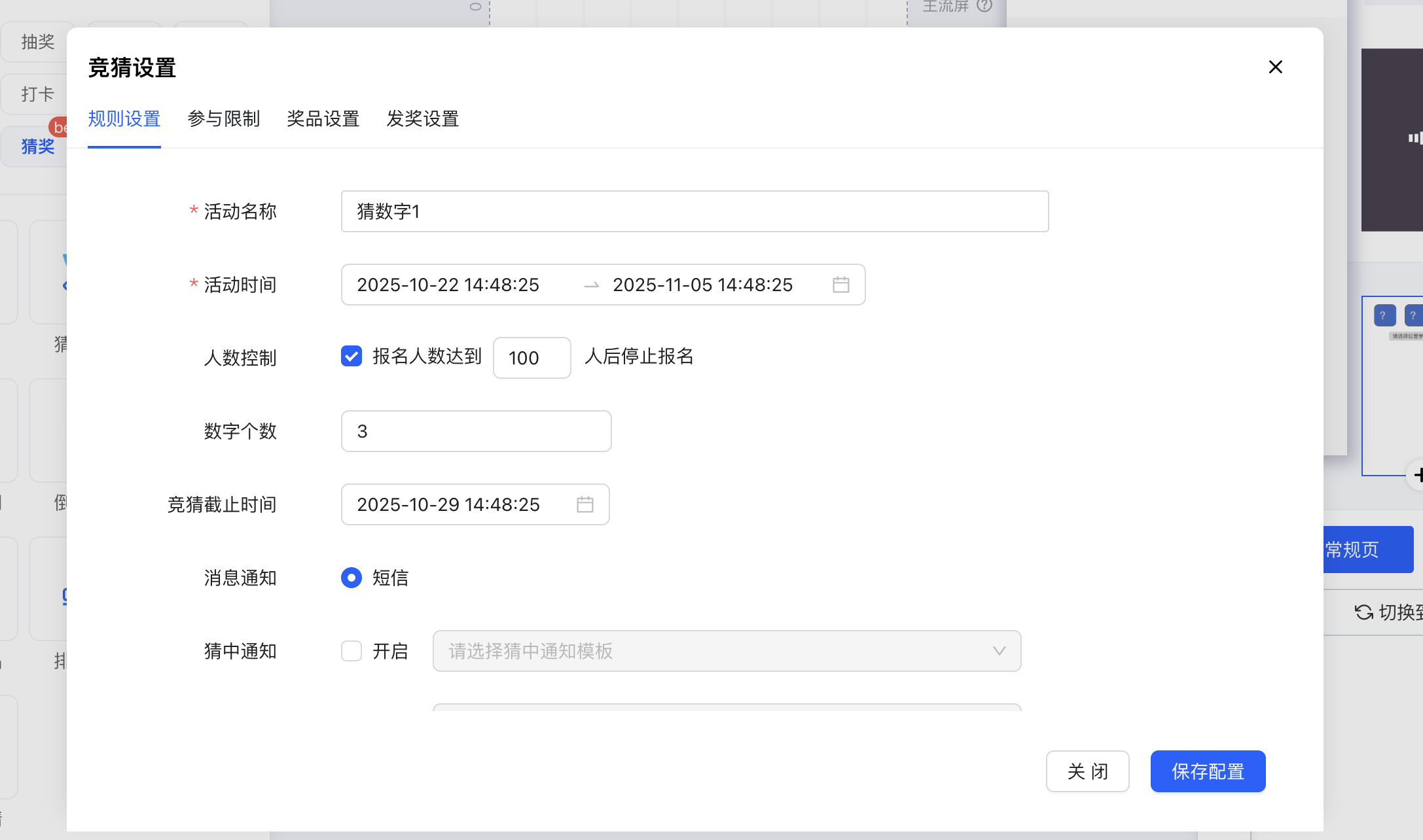
Task: Click calendar icon in 竞猜截止时间 field
Action: (585, 504)
